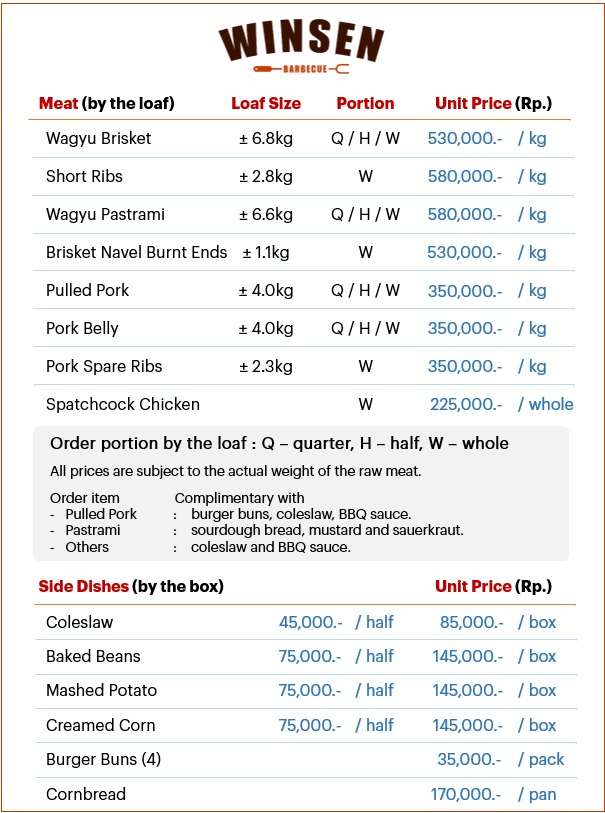Click the Winsen Barbecue logo
This screenshot has width=605, height=813.
tap(301, 44)
